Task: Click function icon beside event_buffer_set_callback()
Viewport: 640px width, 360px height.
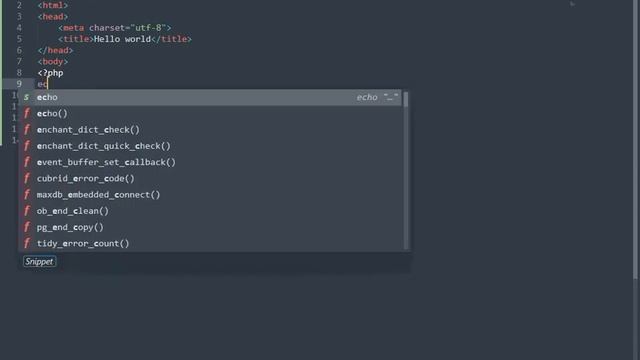Action: click(27, 162)
